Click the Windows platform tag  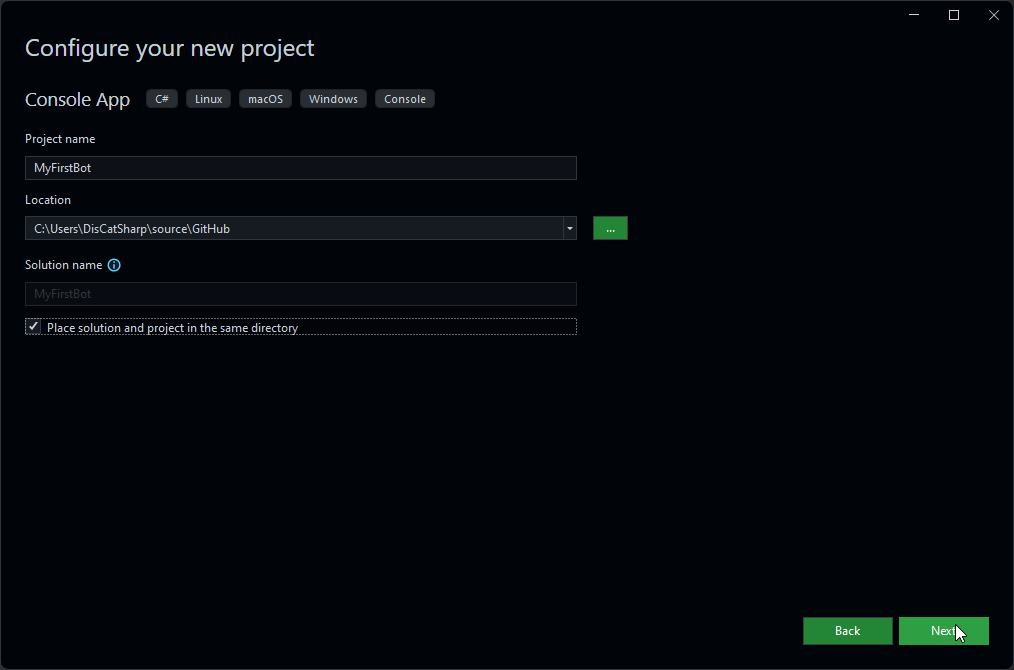(x=333, y=98)
